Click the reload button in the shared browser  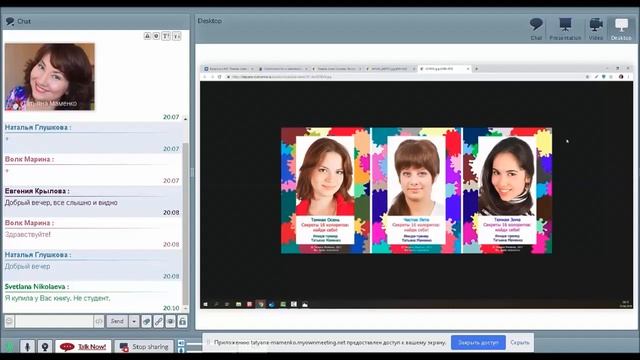[219, 77]
